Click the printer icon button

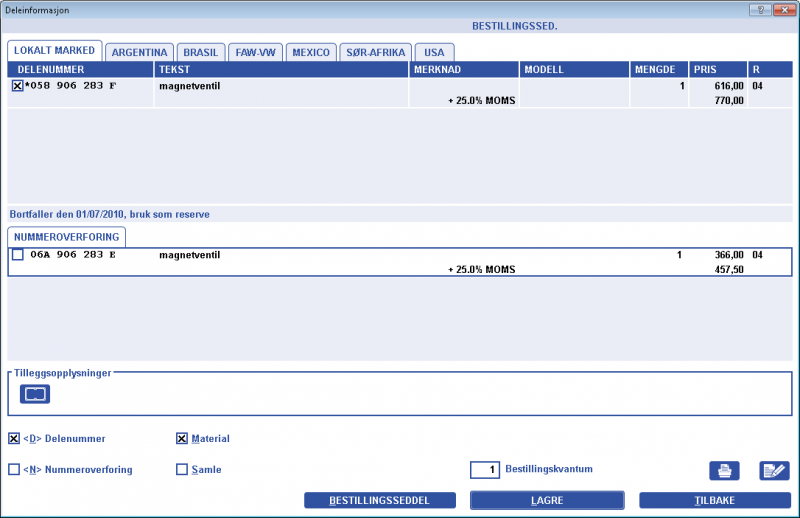point(723,471)
